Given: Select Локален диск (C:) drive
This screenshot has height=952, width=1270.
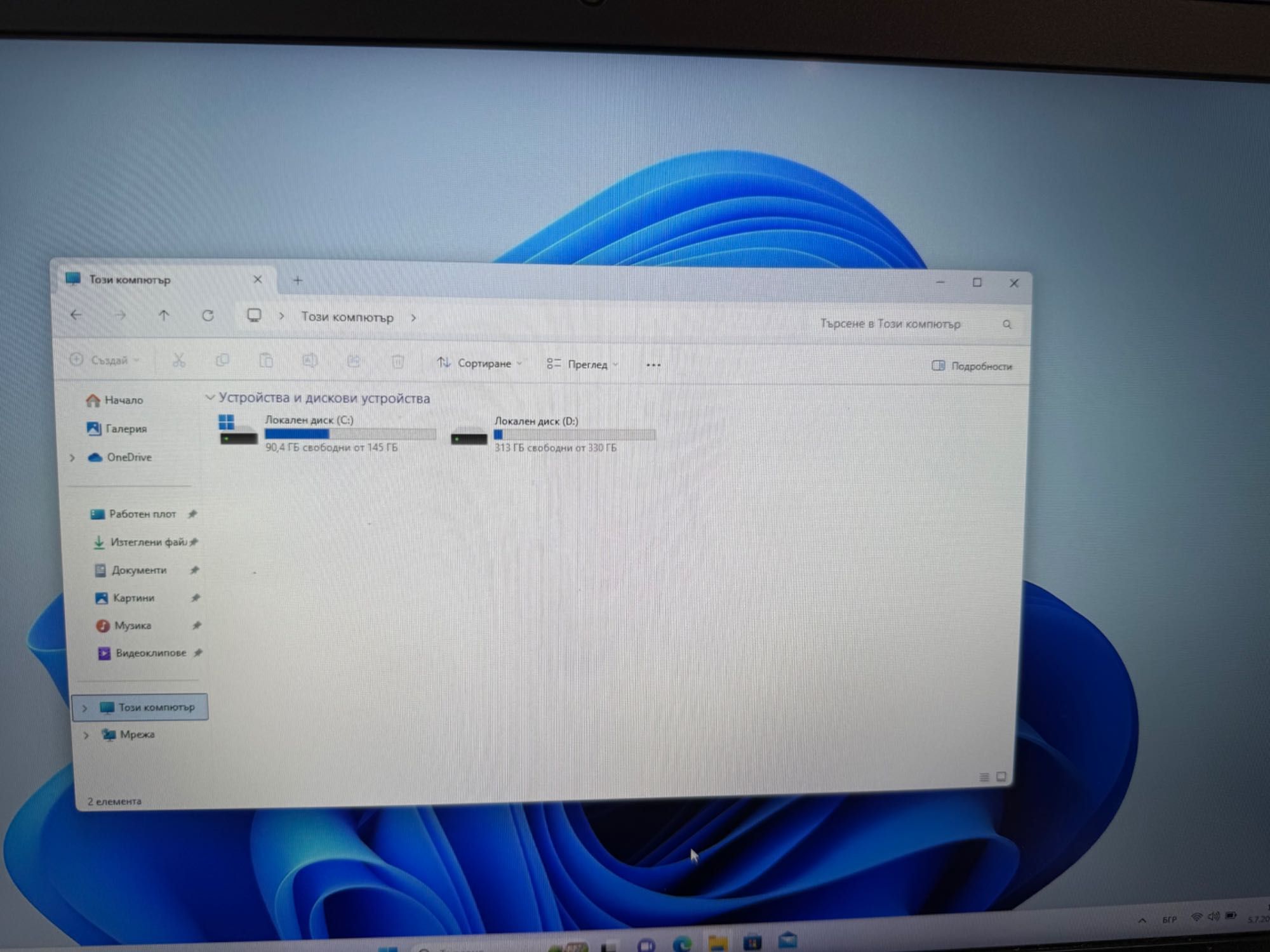Looking at the screenshot, I should [327, 433].
